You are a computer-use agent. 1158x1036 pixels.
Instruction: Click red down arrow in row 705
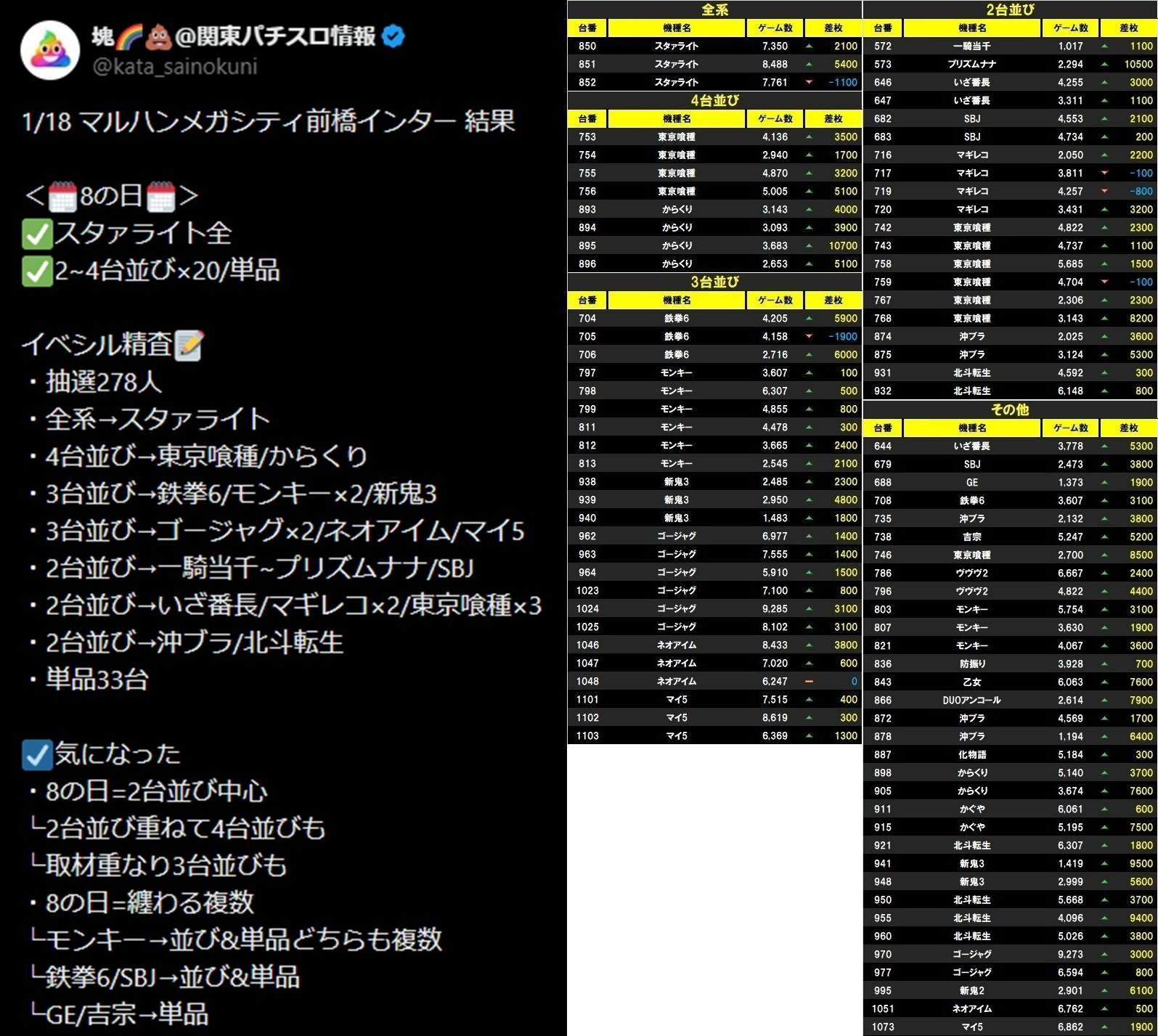click(809, 336)
